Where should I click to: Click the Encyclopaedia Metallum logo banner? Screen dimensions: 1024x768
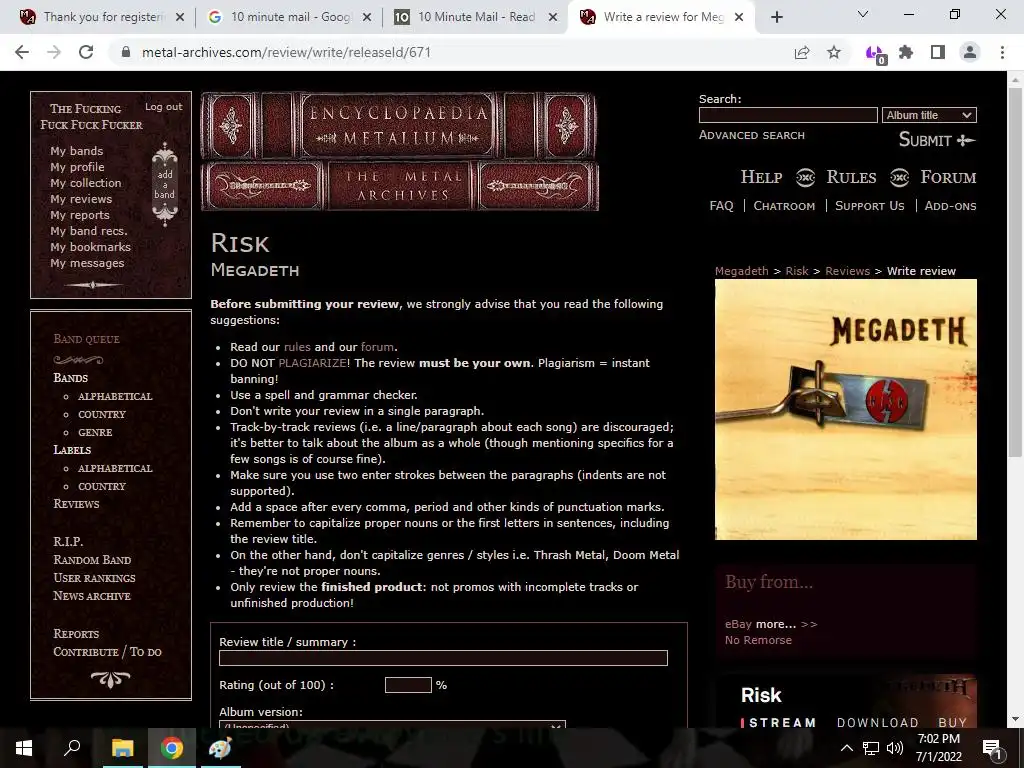(399, 152)
